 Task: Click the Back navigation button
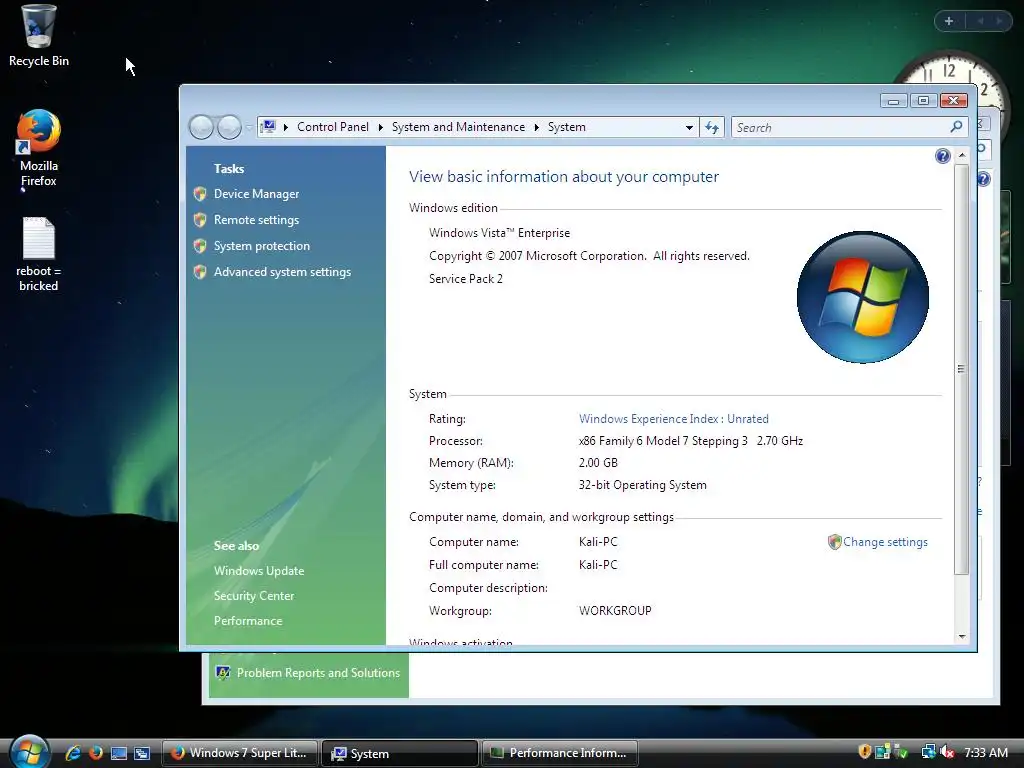[201, 127]
